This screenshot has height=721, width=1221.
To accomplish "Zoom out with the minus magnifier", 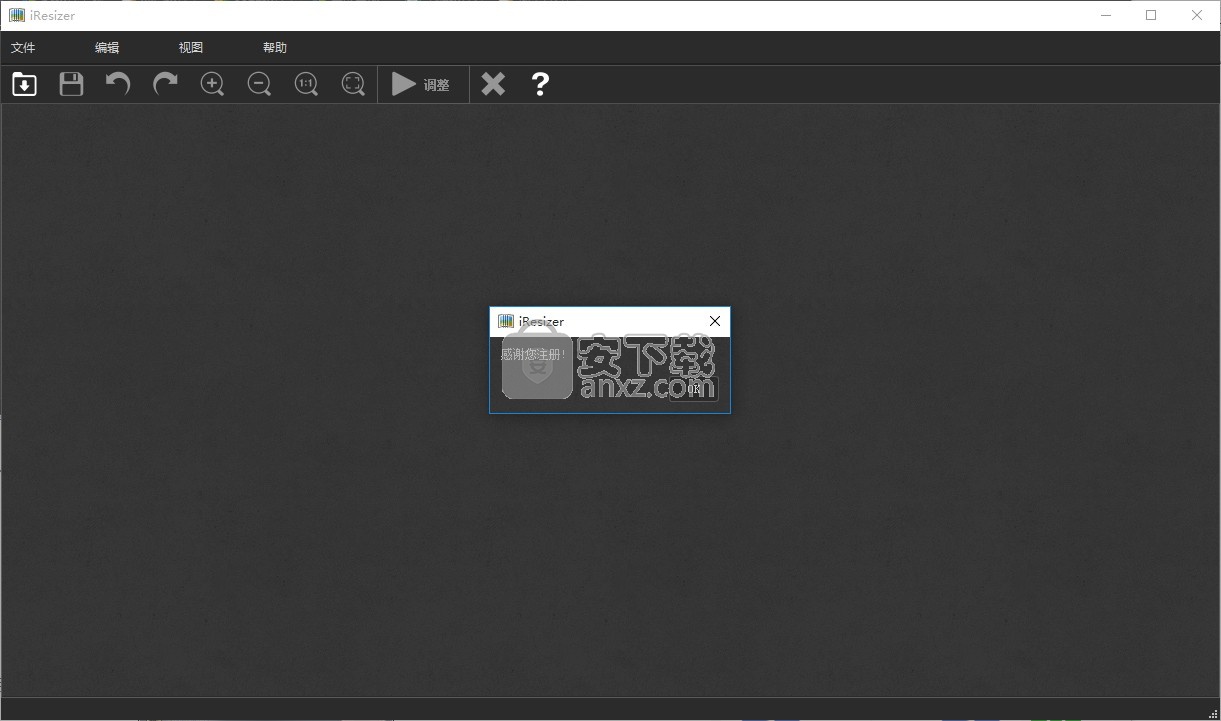I will coord(259,84).
